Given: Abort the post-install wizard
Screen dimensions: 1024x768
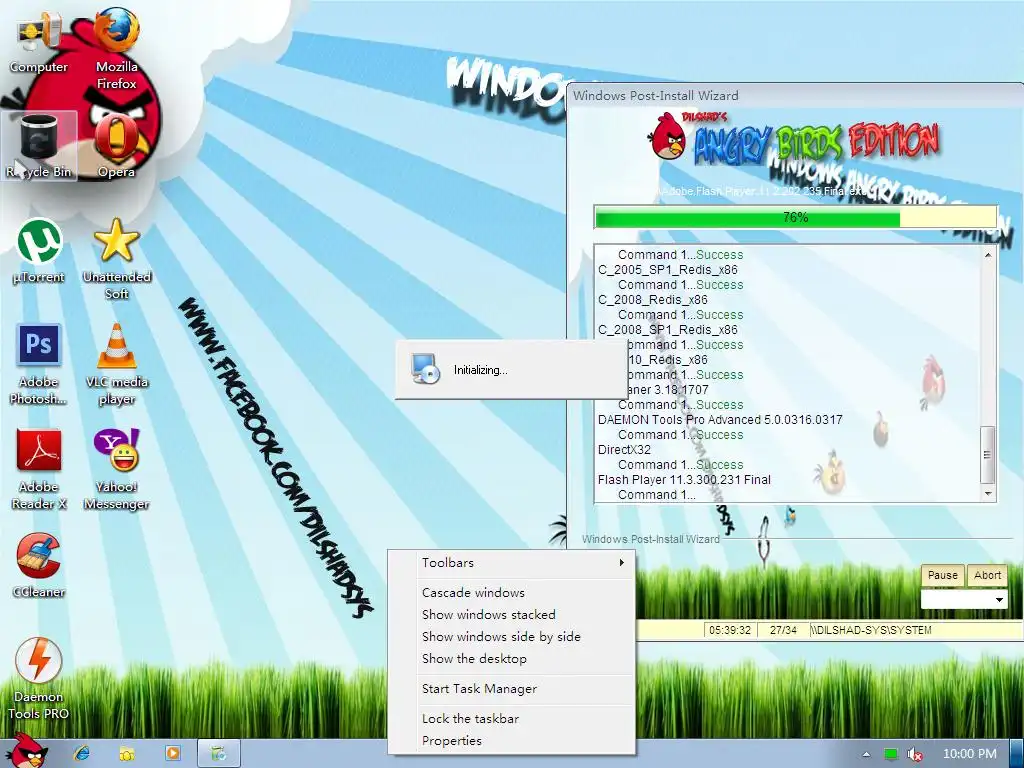Looking at the screenshot, I should [x=987, y=575].
